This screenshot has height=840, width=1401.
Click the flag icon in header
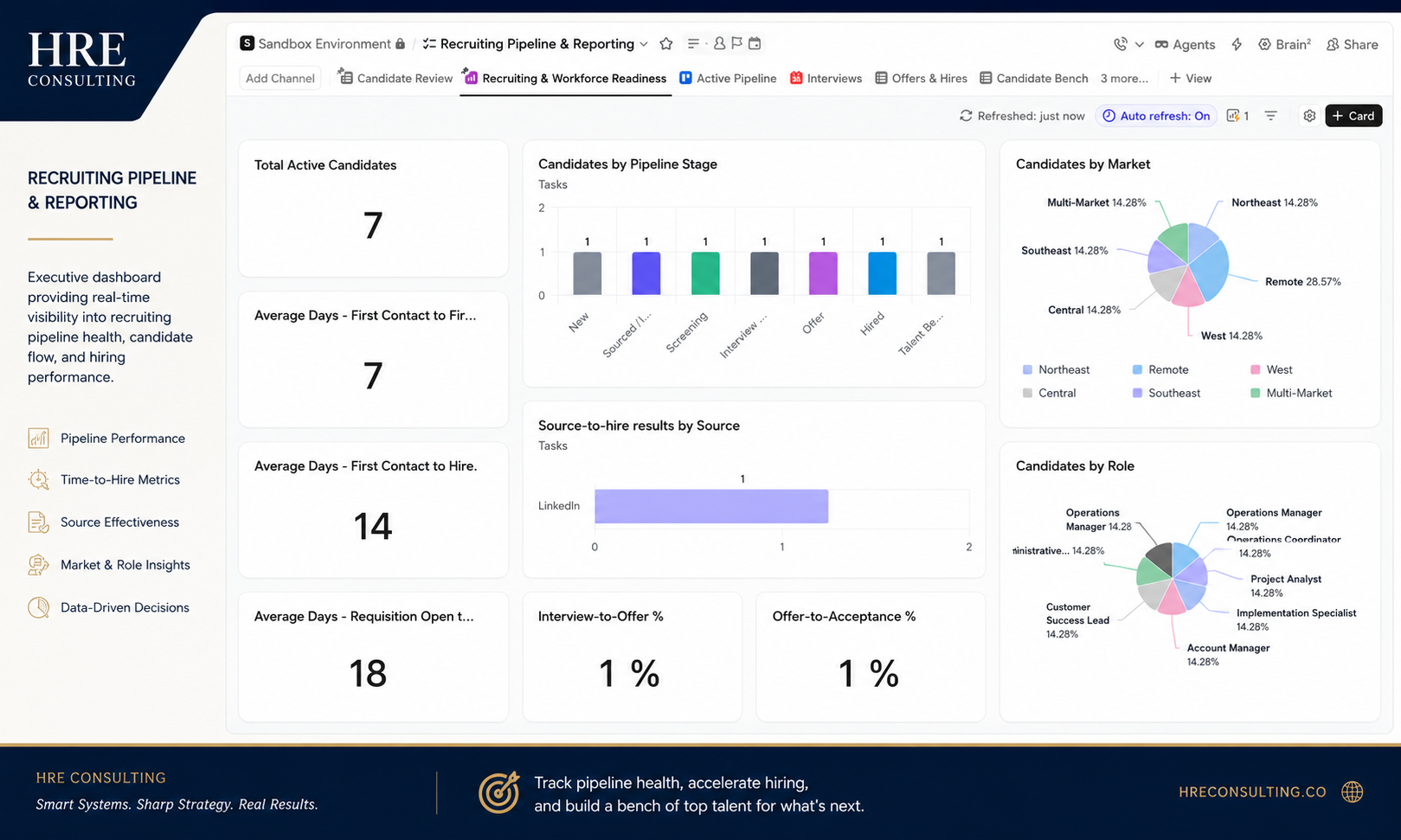pos(736,43)
